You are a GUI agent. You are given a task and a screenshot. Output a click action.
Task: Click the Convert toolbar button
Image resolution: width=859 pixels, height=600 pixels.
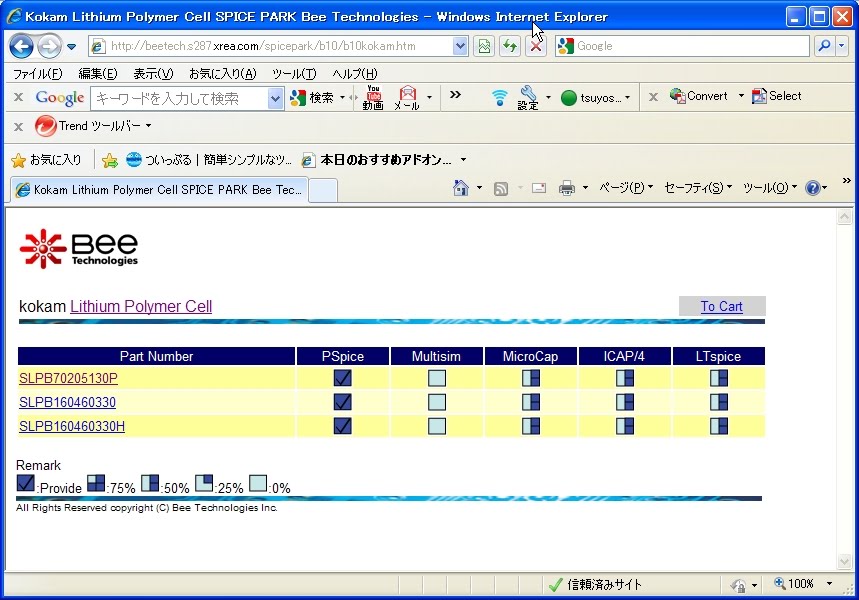(x=699, y=96)
